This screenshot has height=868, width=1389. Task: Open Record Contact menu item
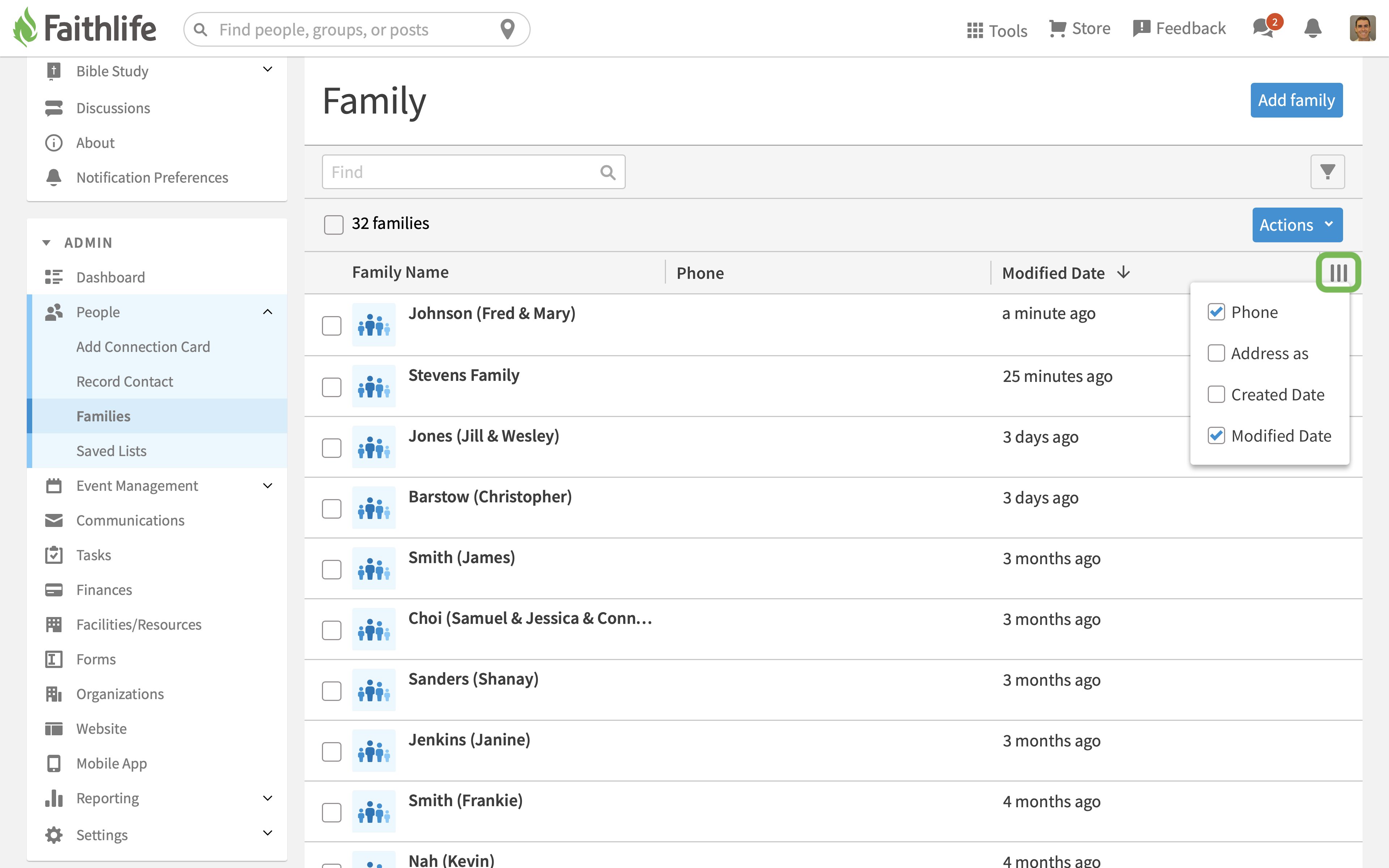click(x=124, y=381)
